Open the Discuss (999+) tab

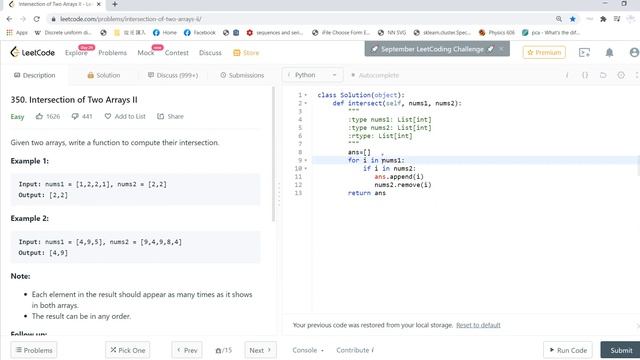(x=173, y=75)
